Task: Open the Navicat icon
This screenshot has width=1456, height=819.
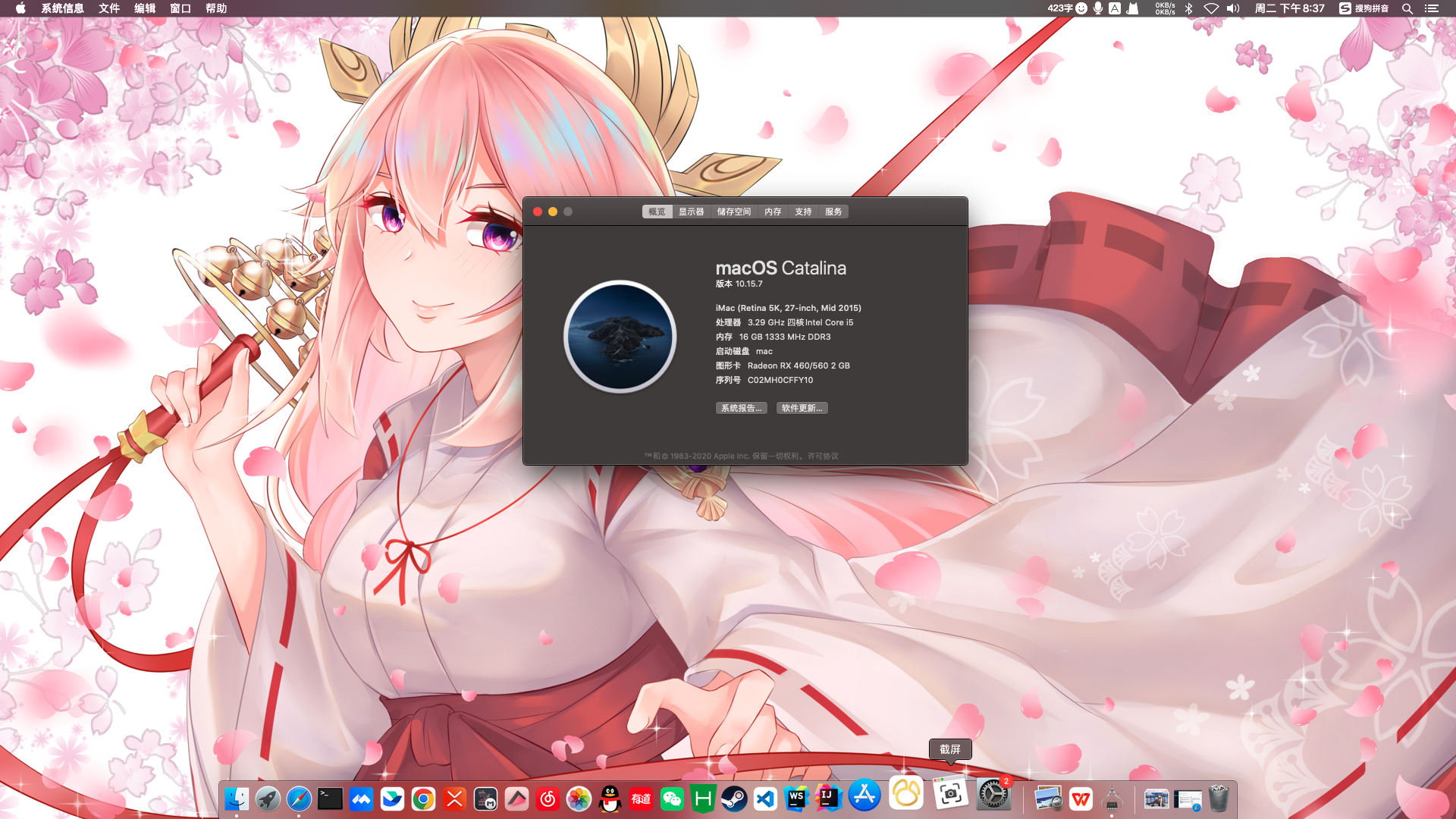Action: click(x=905, y=792)
